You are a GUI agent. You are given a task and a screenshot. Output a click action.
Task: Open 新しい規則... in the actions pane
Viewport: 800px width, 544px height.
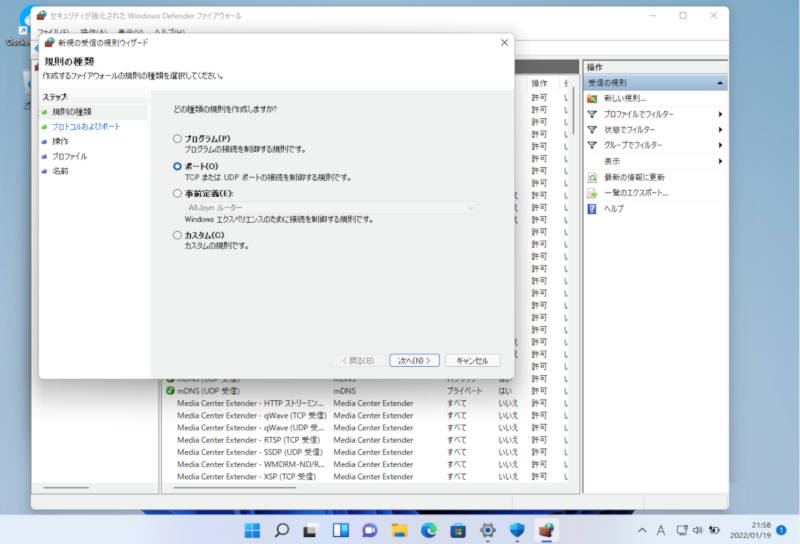(625, 98)
